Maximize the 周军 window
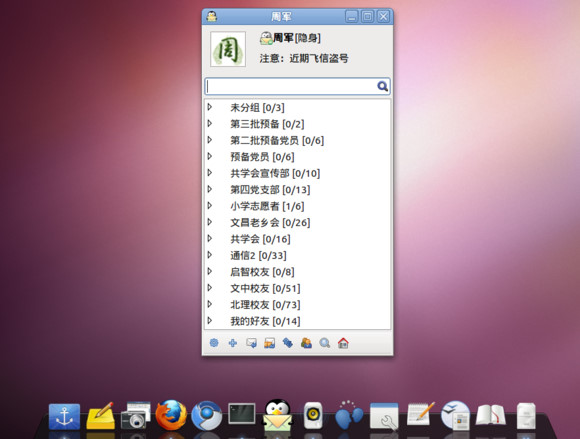This screenshot has width=580, height=439. (368, 16)
